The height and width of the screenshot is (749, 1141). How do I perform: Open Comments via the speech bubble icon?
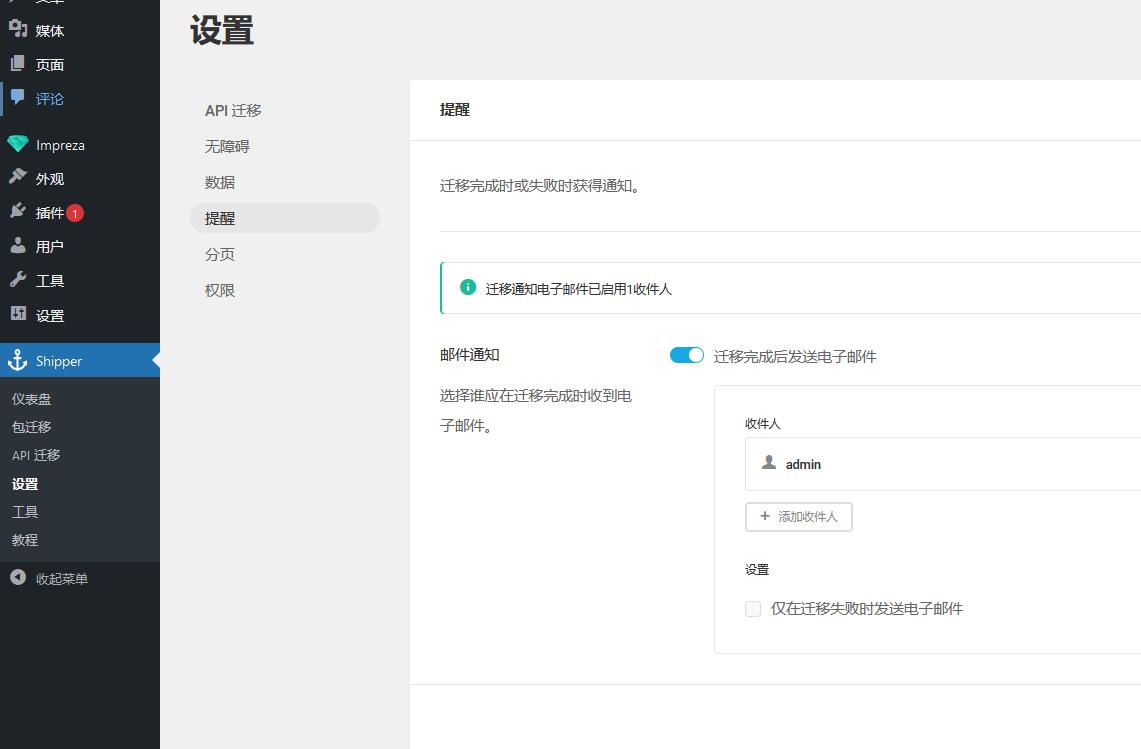tap(18, 98)
